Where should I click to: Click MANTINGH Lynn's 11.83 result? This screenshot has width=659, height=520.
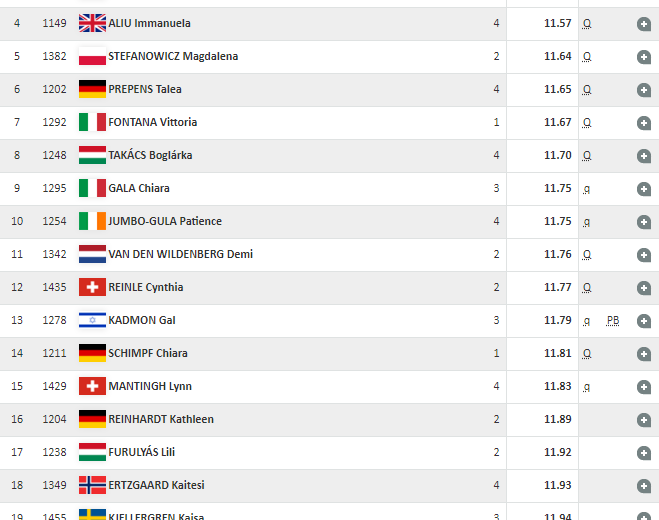[558, 386]
